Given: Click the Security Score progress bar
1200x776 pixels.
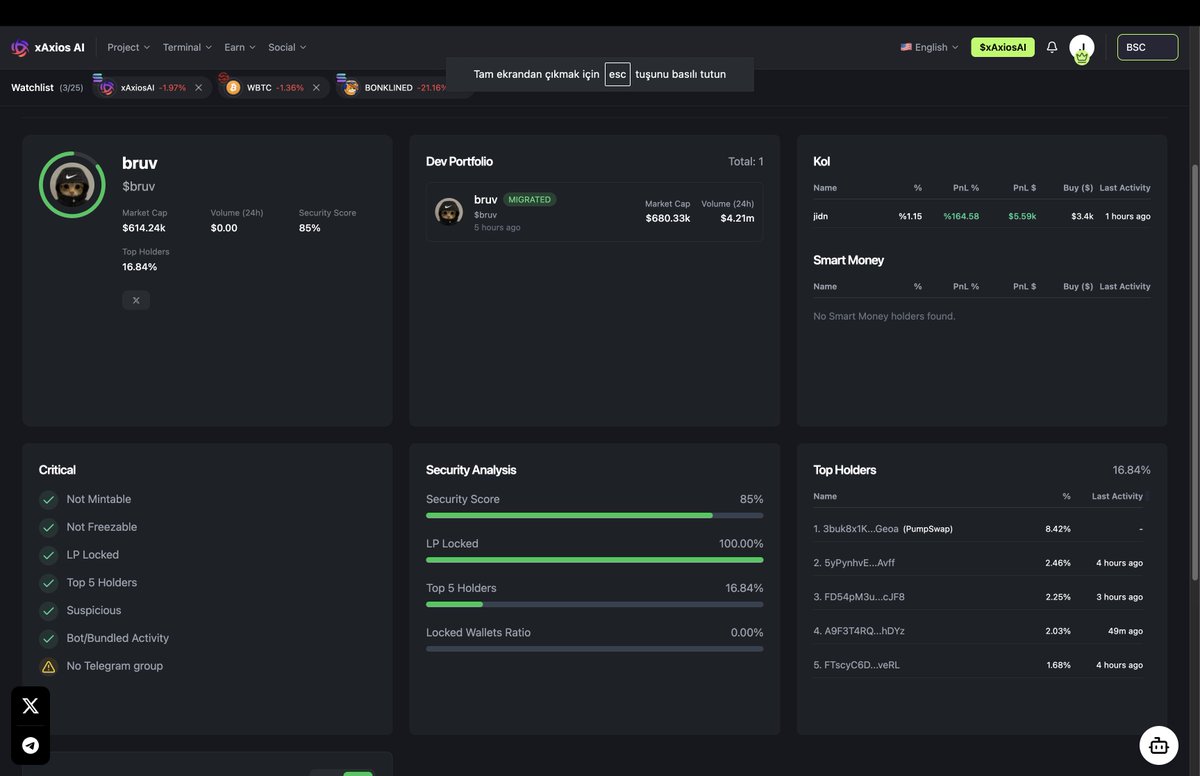Looking at the screenshot, I should 595,516.
